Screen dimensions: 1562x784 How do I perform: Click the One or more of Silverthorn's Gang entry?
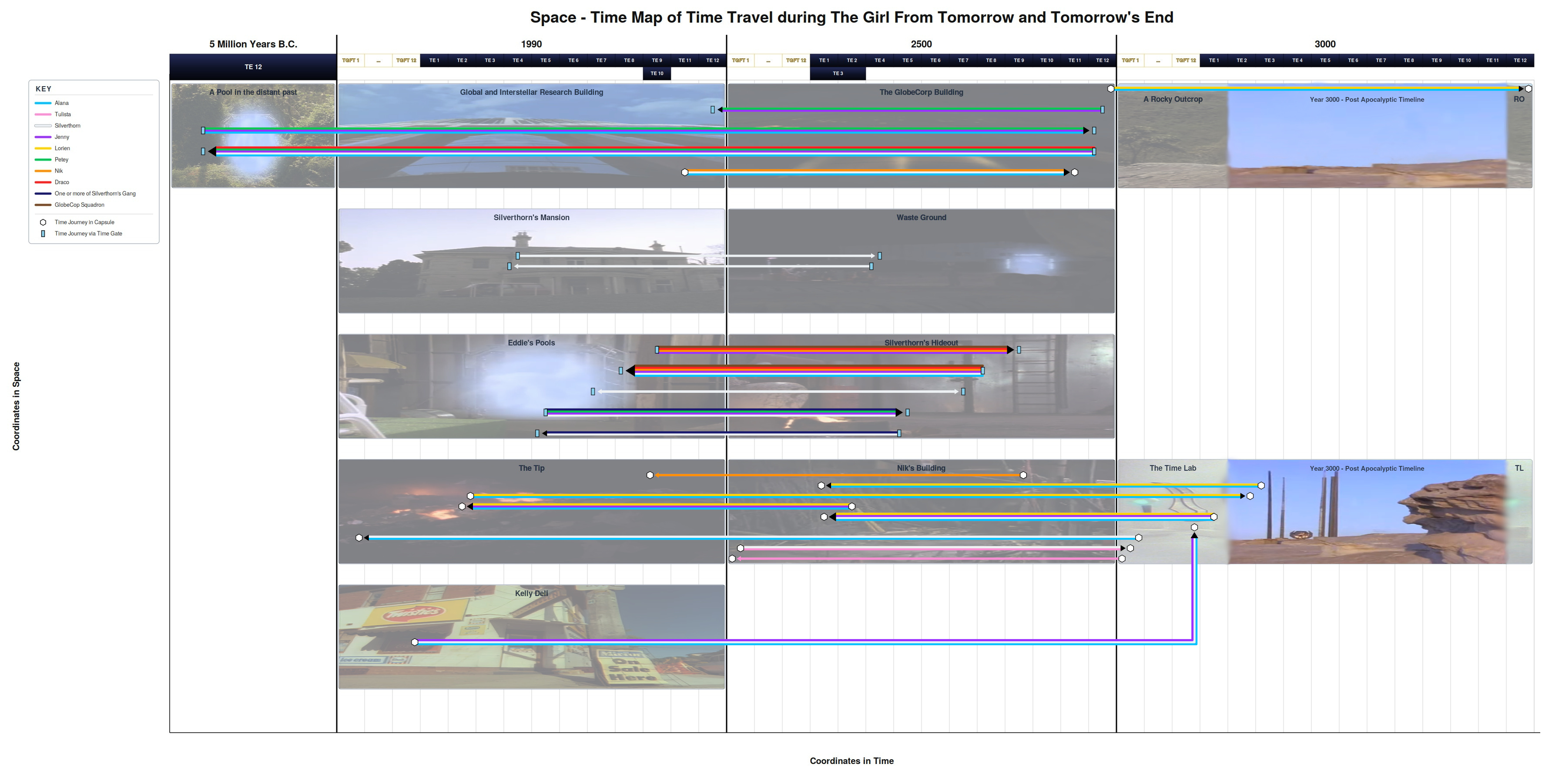tap(95, 194)
